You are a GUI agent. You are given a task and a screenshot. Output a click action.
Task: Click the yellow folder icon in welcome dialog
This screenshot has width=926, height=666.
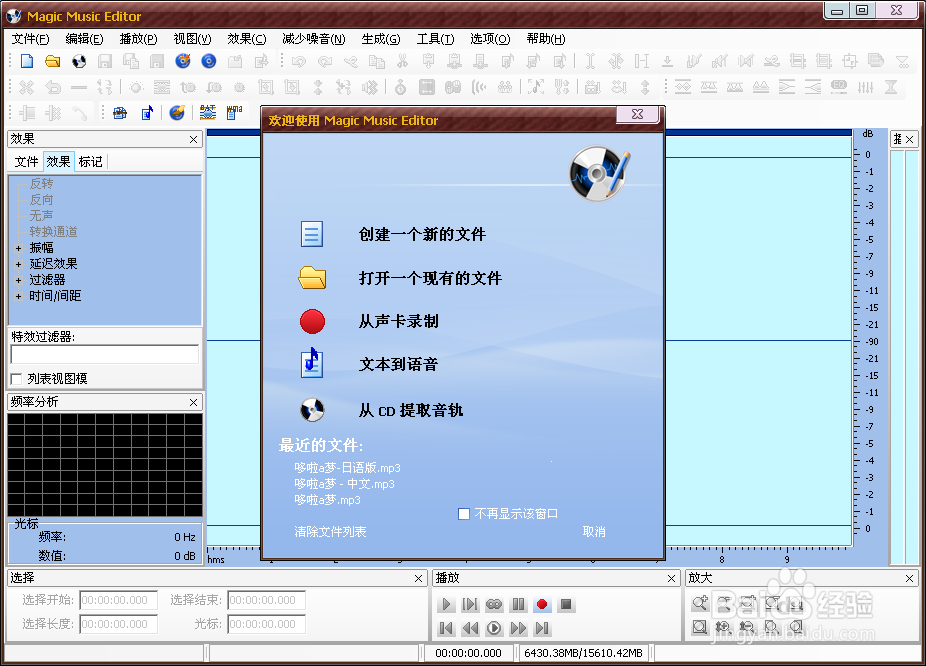click(x=312, y=278)
